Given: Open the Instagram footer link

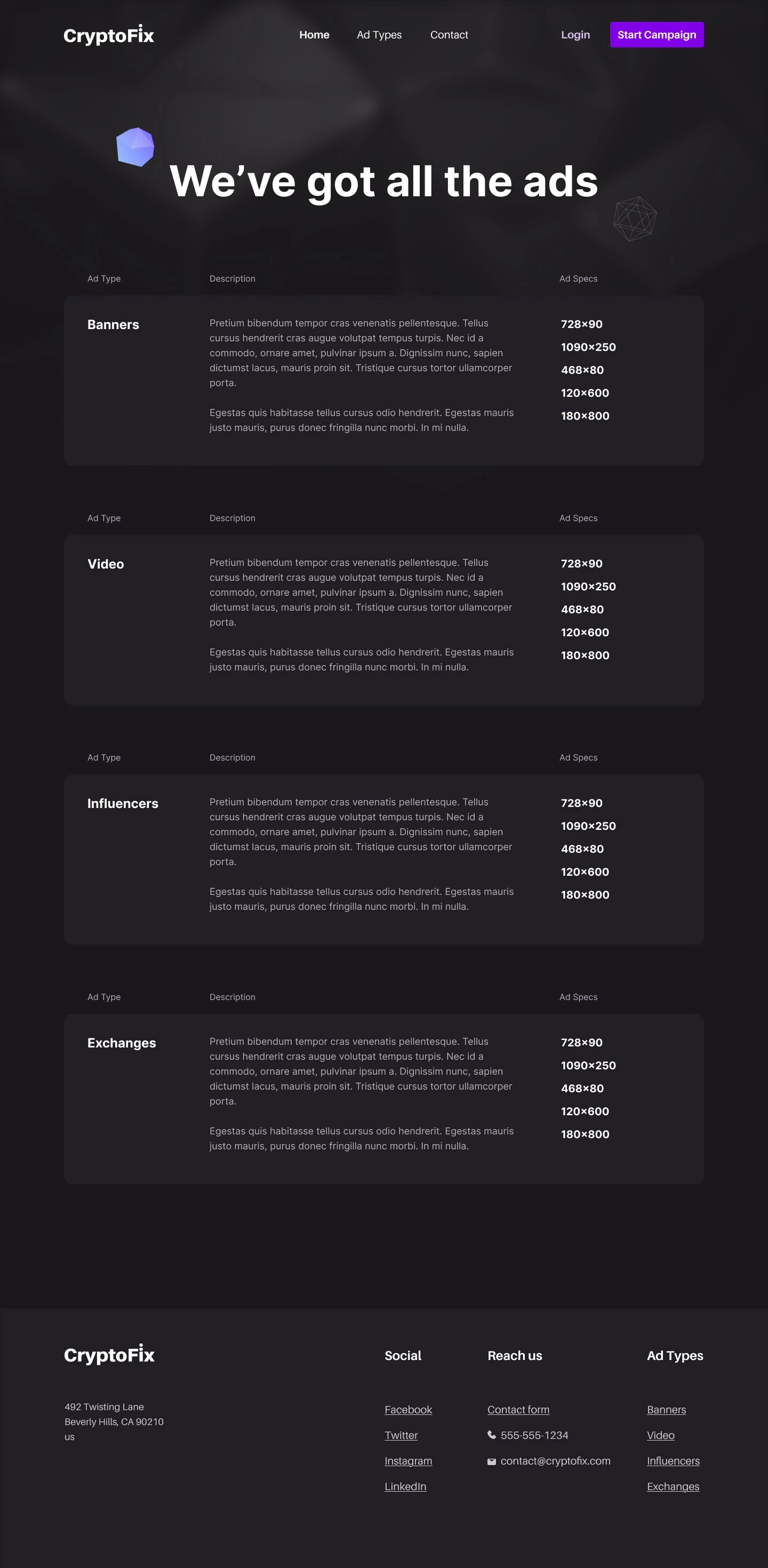Looking at the screenshot, I should coord(409,1461).
